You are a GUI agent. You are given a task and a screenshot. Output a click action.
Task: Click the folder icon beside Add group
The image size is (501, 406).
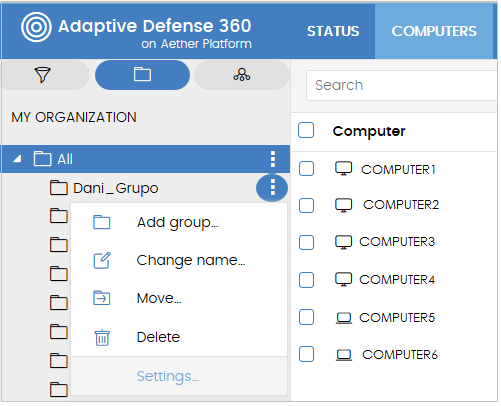102,222
